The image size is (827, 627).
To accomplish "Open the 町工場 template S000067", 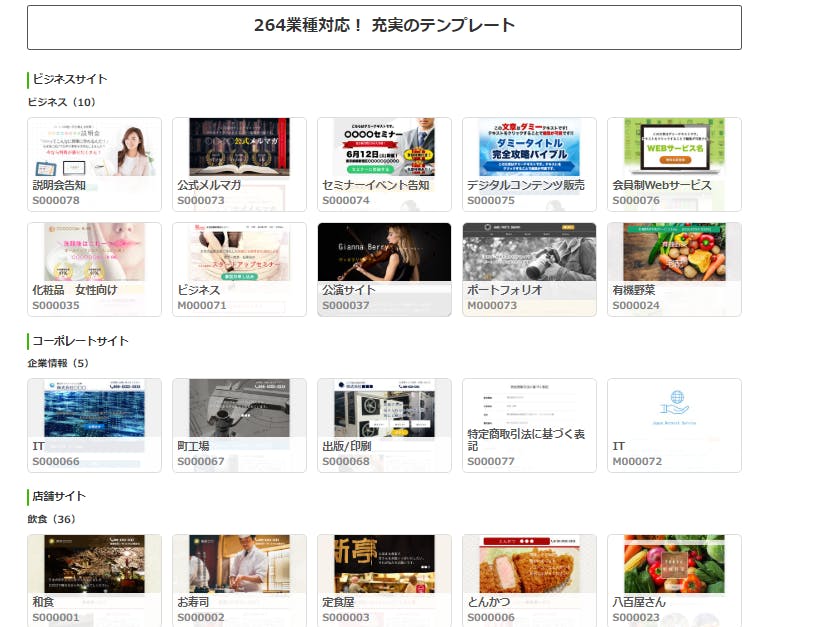I will [239, 425].
